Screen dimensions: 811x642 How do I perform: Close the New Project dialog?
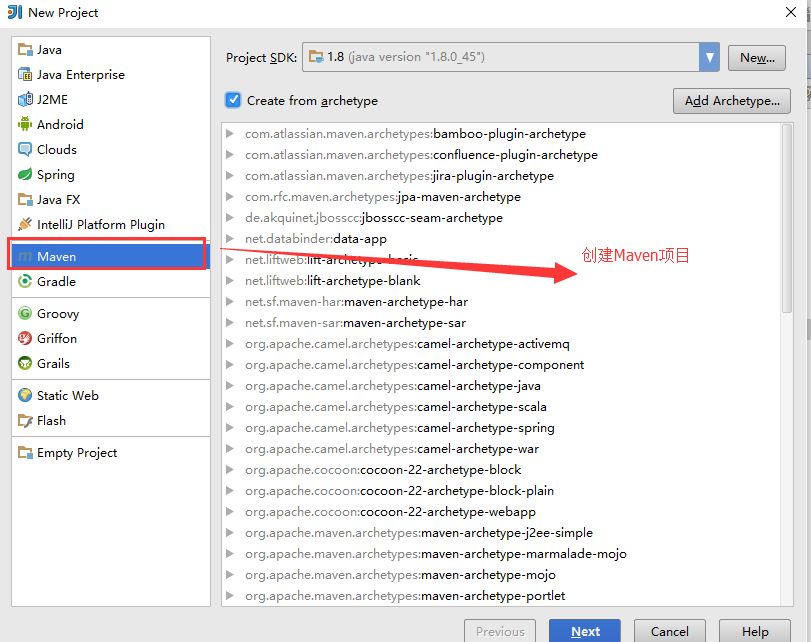point(790,12)
